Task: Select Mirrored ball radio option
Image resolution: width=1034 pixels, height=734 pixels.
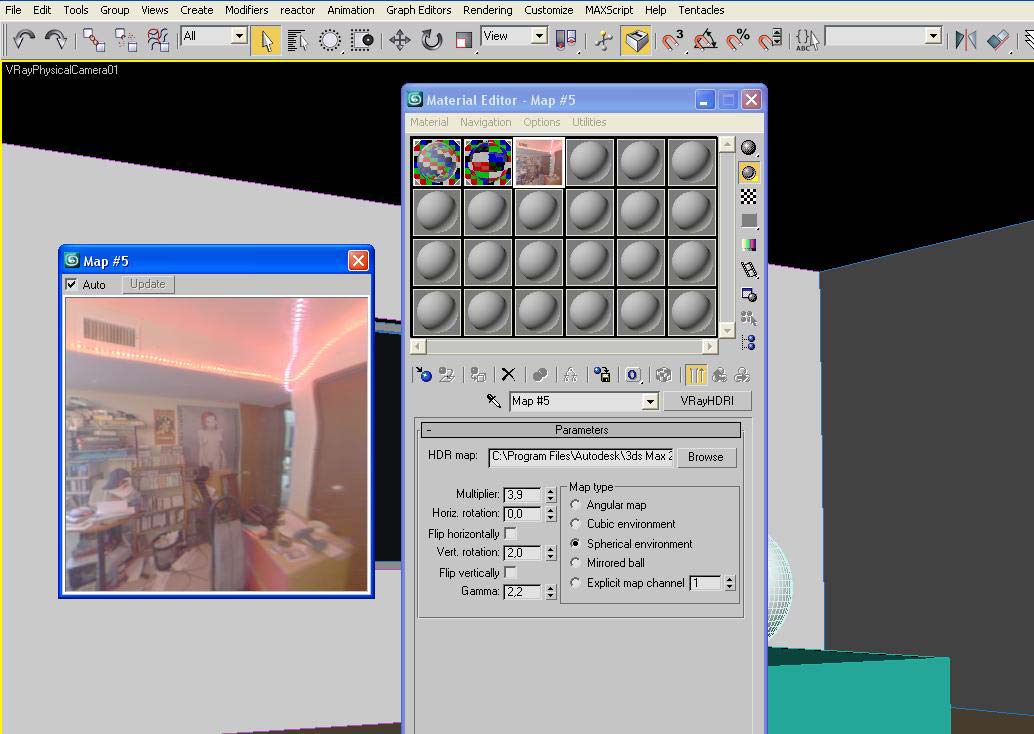Action: (x=576, y=563)
